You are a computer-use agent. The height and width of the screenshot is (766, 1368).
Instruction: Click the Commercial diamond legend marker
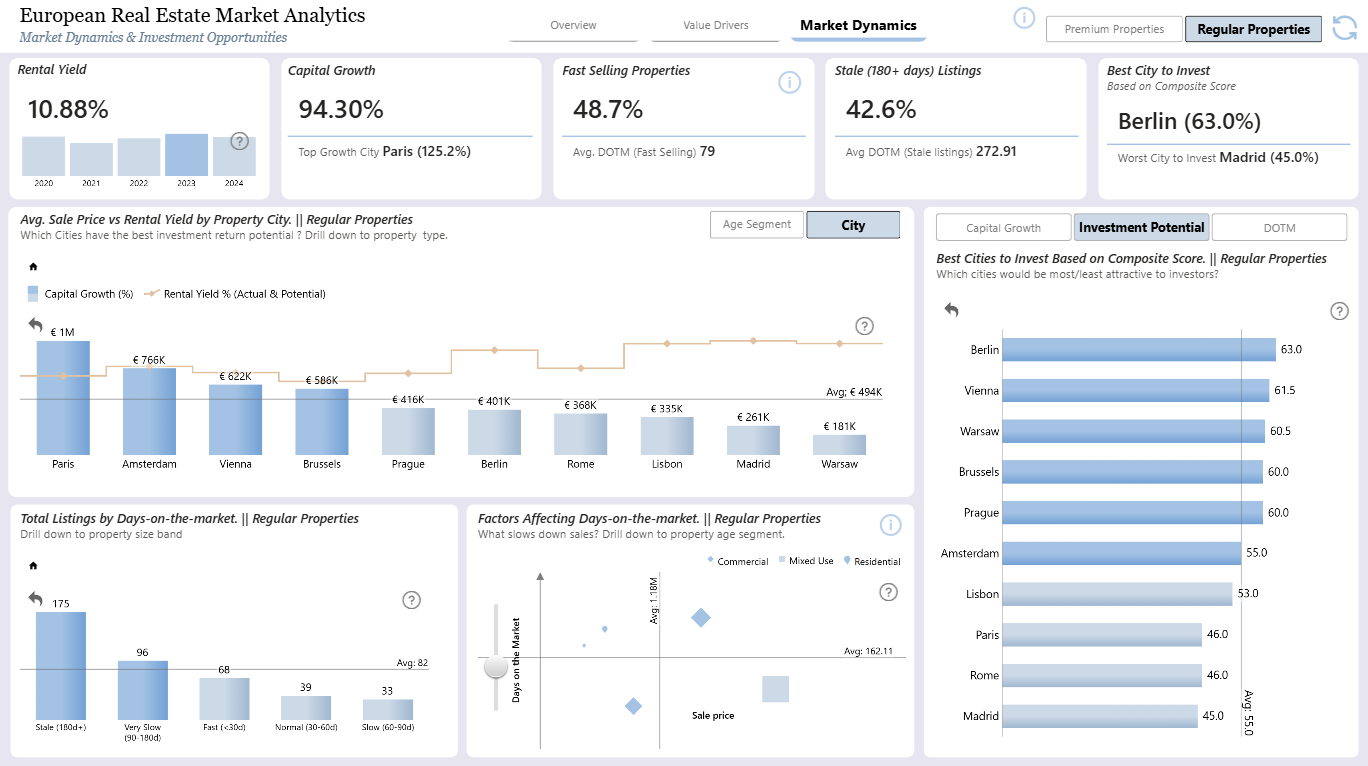(x=711, y=561)
